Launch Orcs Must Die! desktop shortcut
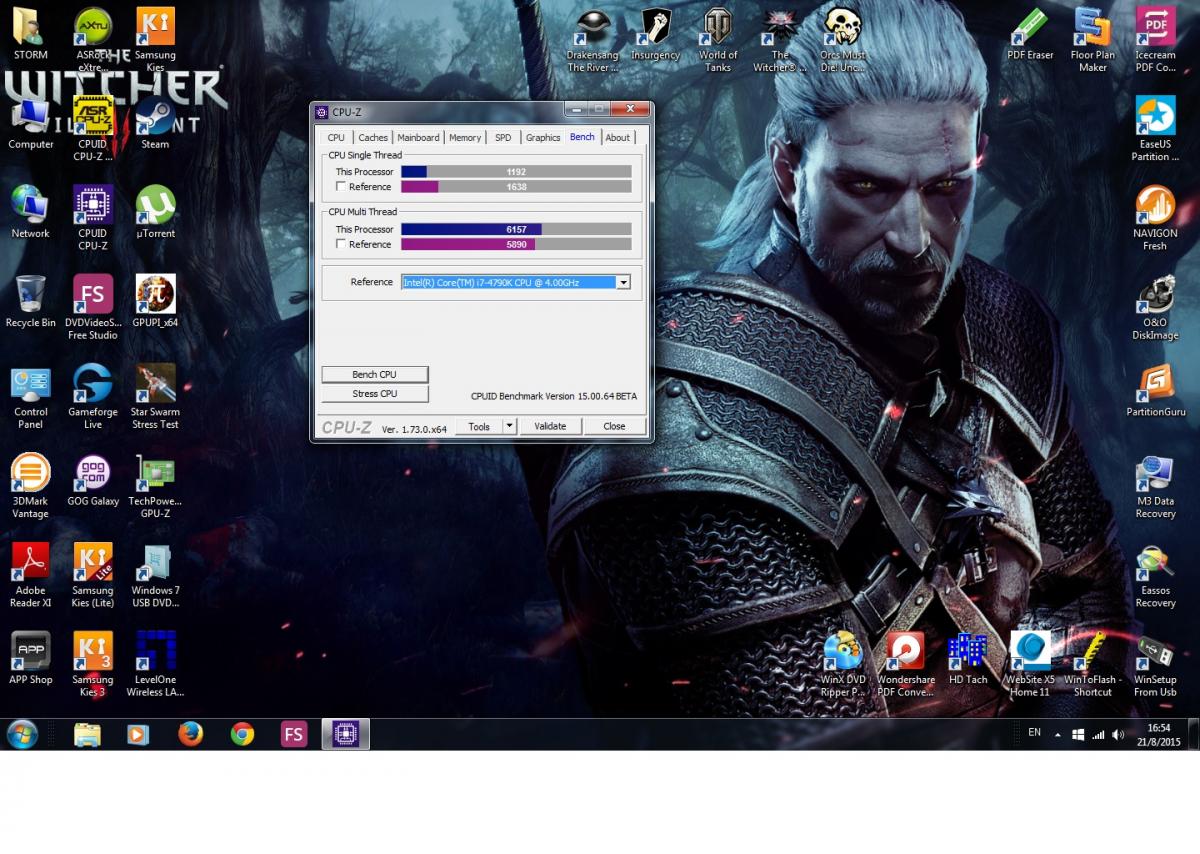 [x=843, y=40]
